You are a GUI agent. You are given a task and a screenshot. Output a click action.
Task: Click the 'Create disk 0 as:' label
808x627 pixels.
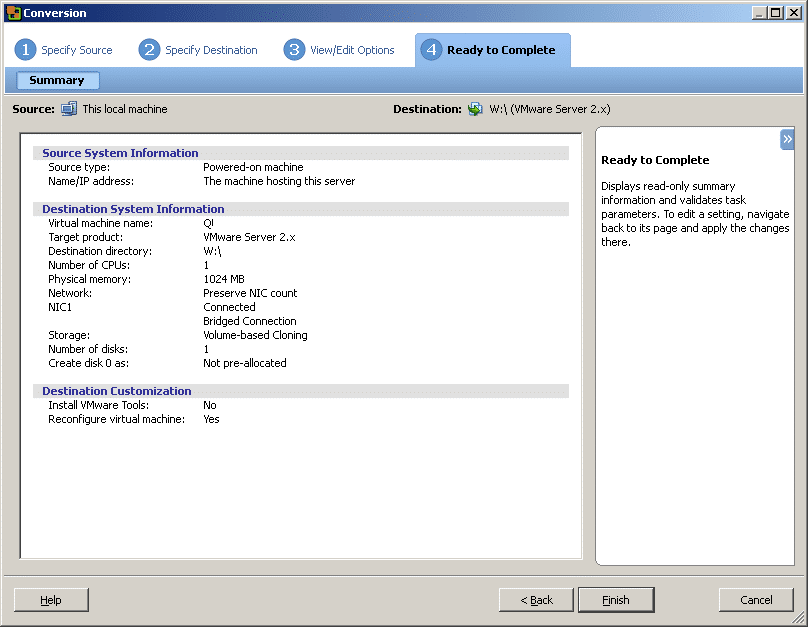(89, 363)
